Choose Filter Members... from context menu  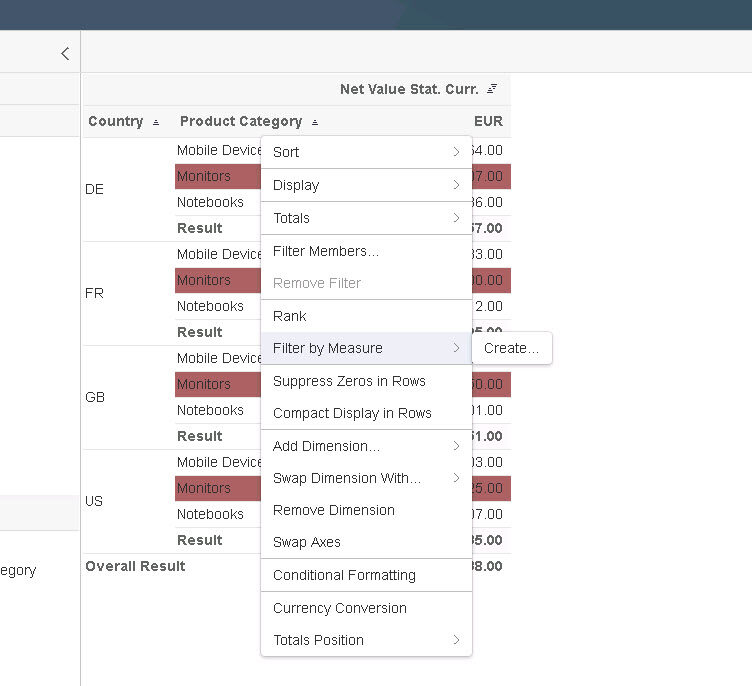tap(326, 251)
